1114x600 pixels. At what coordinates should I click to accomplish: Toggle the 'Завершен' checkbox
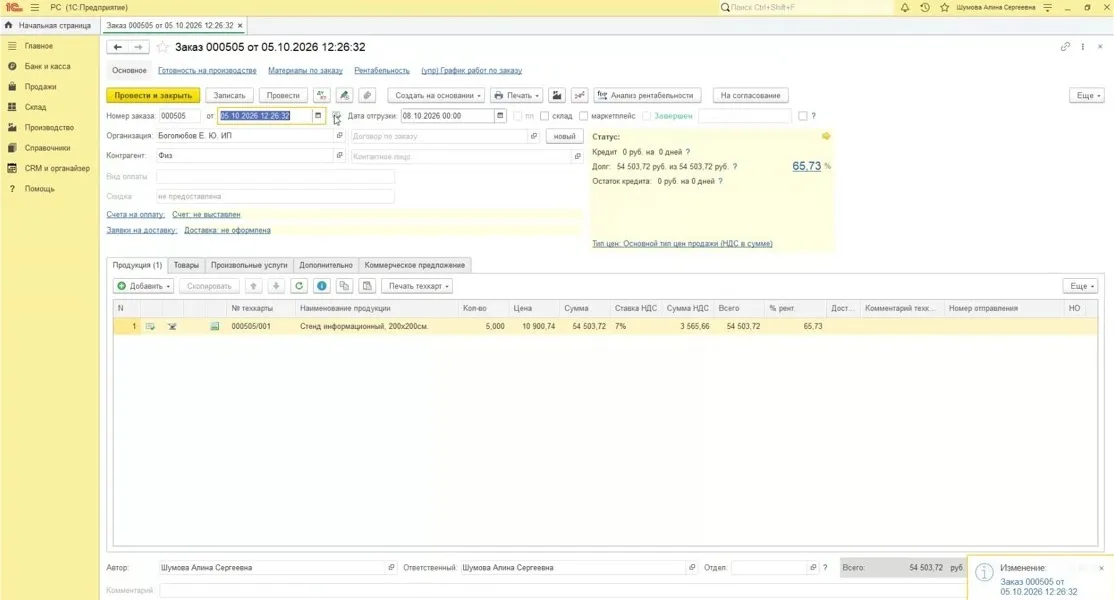647,116
